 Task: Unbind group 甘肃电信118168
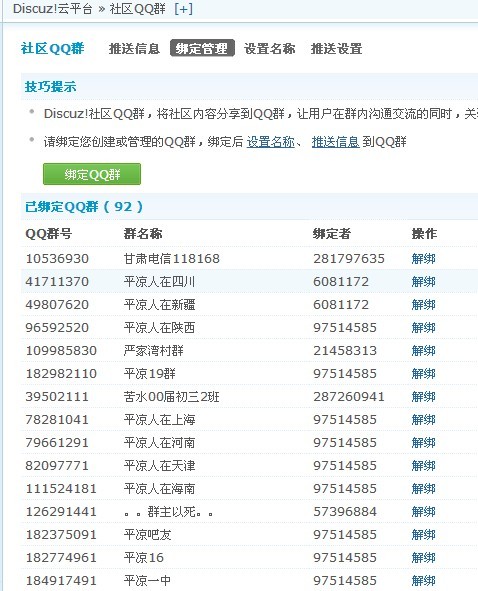[423, 259]
